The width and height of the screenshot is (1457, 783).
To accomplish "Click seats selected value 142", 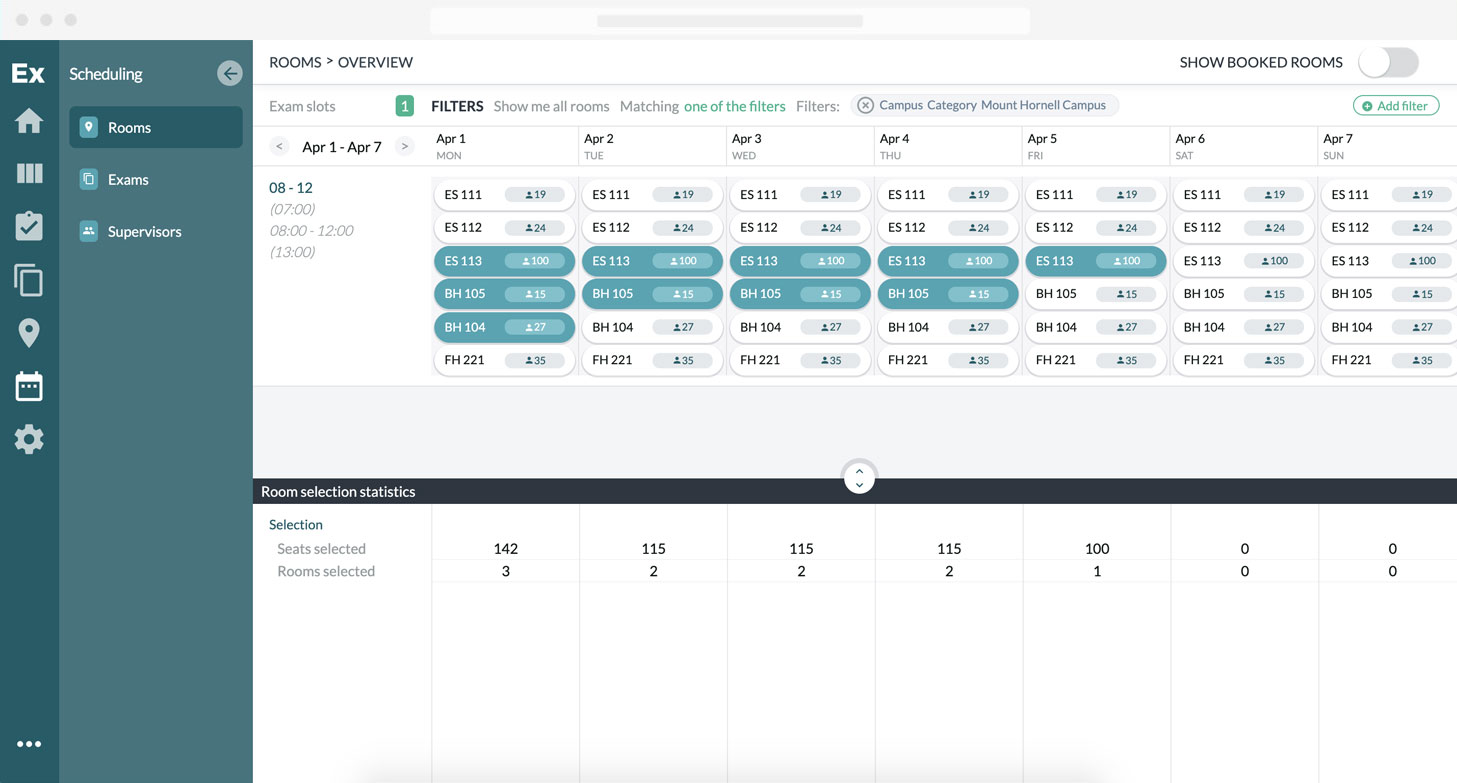I will click(x=506, y=549).
